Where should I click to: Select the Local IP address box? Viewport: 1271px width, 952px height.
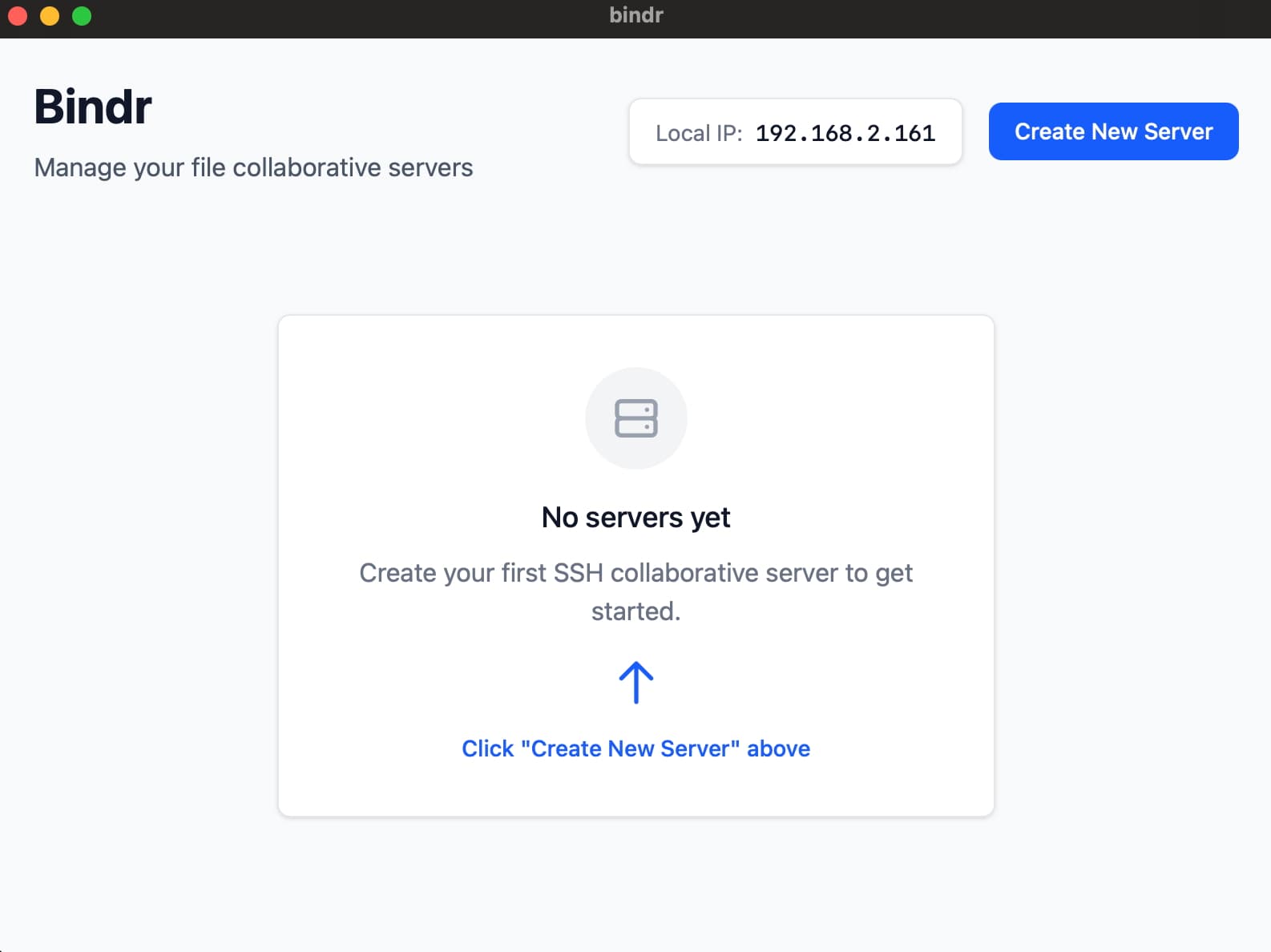[795, 132]
